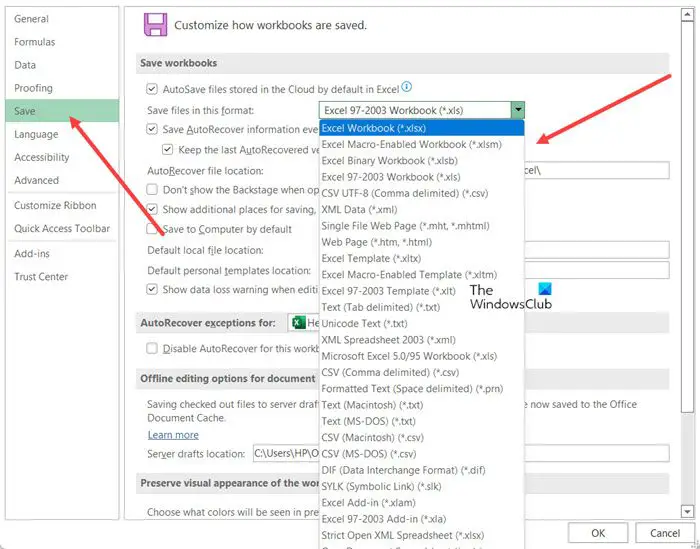Choose Excel 97-2003 Workbook (*.xls) in list
Viewport: 700px width, 549px height.
point(421,177)
